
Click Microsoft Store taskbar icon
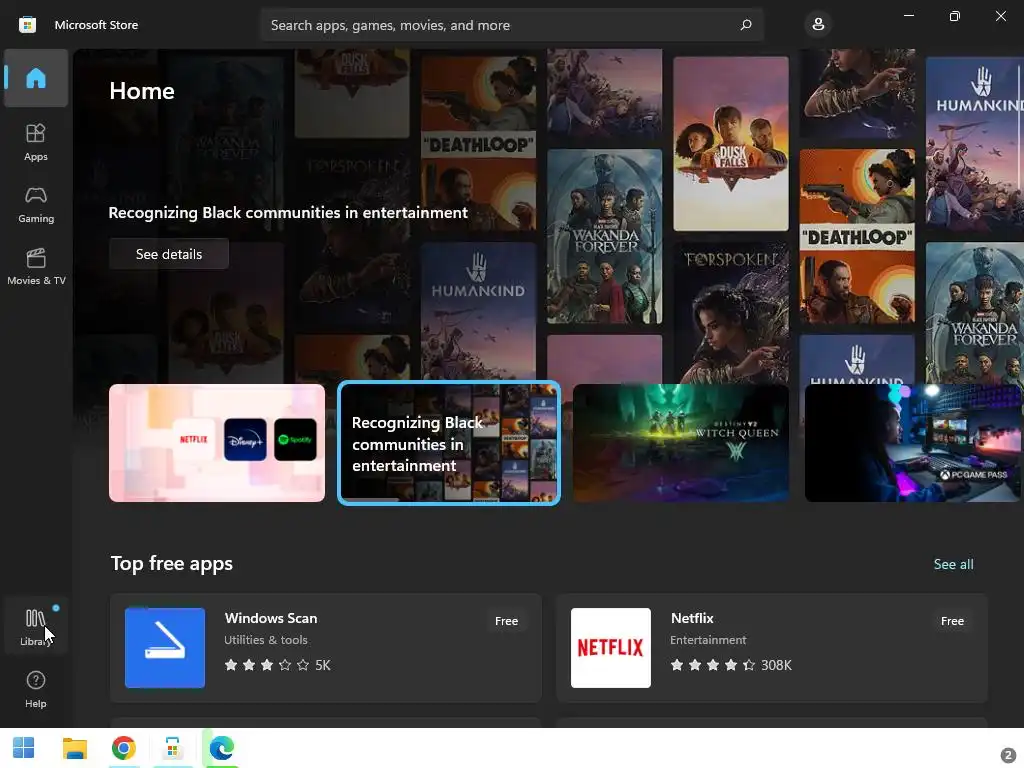coord(172,748)
